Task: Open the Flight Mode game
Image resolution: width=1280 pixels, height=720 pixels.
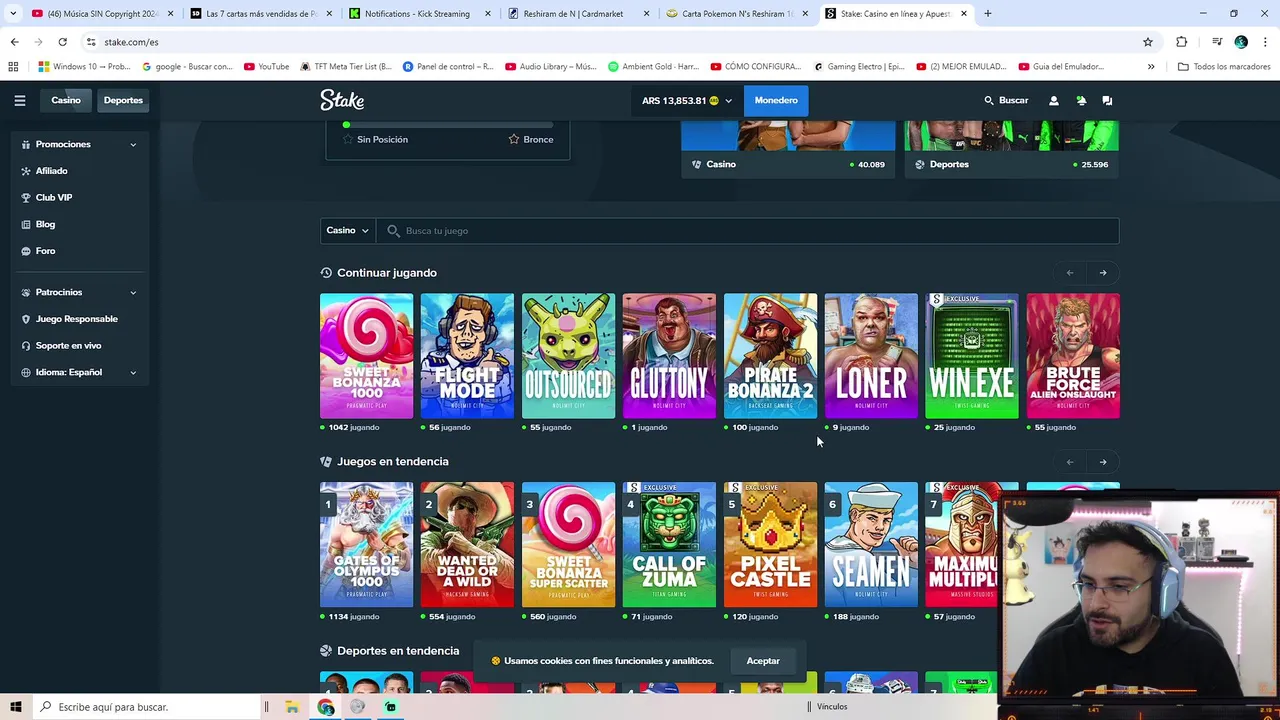Action: 467,355
